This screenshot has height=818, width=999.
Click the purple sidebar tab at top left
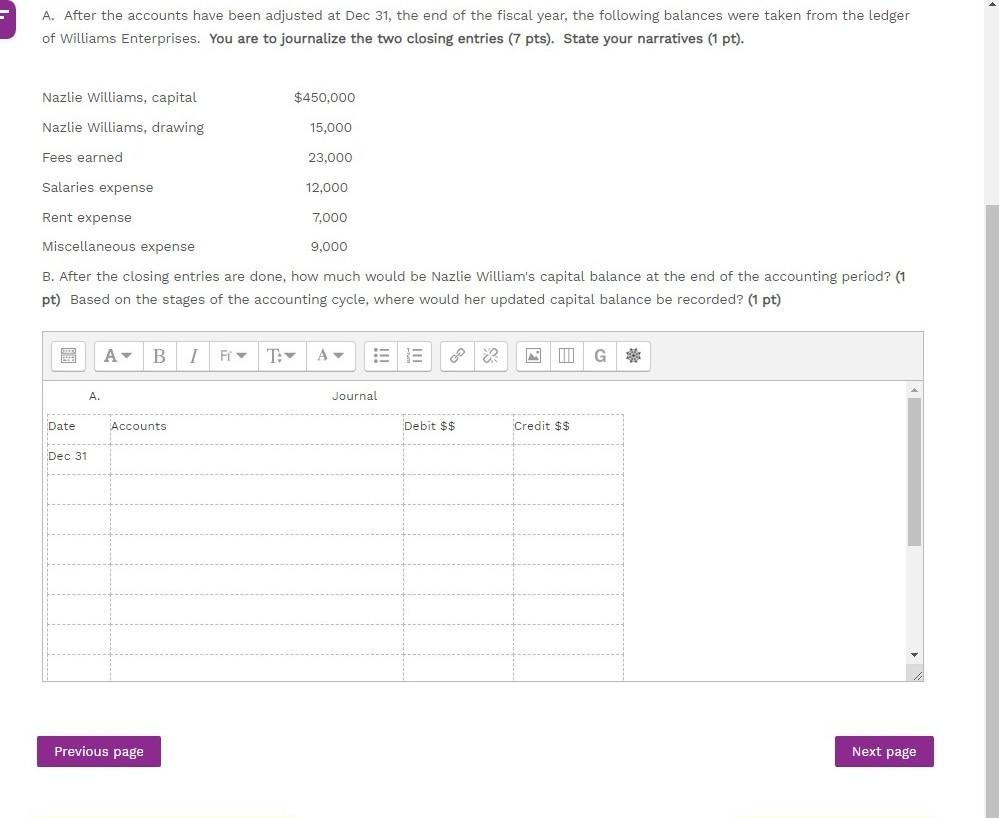point(6,17)
